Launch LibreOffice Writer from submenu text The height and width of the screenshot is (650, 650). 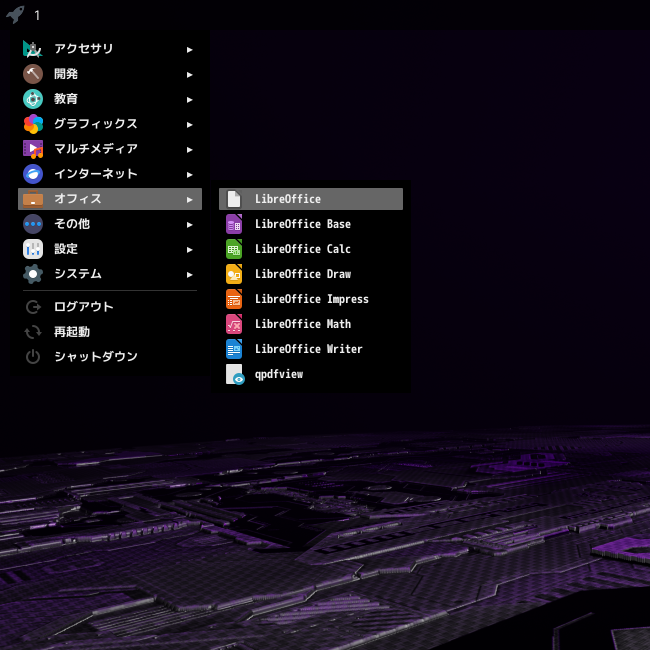click(x=309, y=349)
